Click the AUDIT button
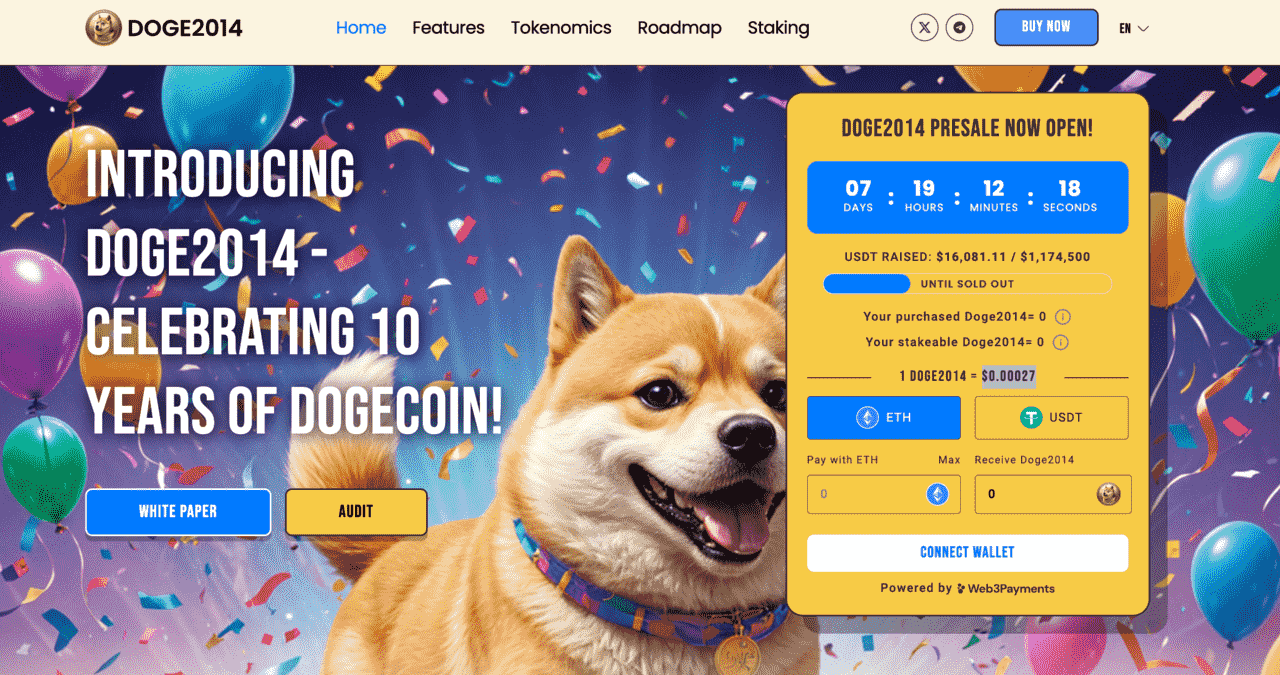The image size is (1280, 675). [356, 512]
